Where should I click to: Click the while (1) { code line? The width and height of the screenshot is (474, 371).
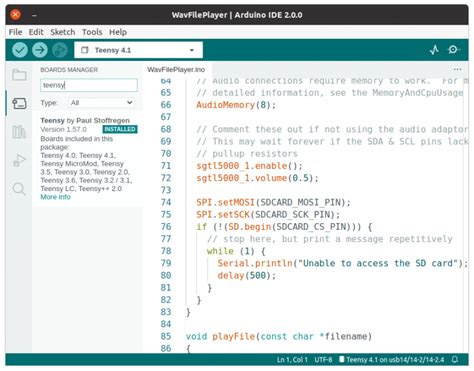point(236,251)
